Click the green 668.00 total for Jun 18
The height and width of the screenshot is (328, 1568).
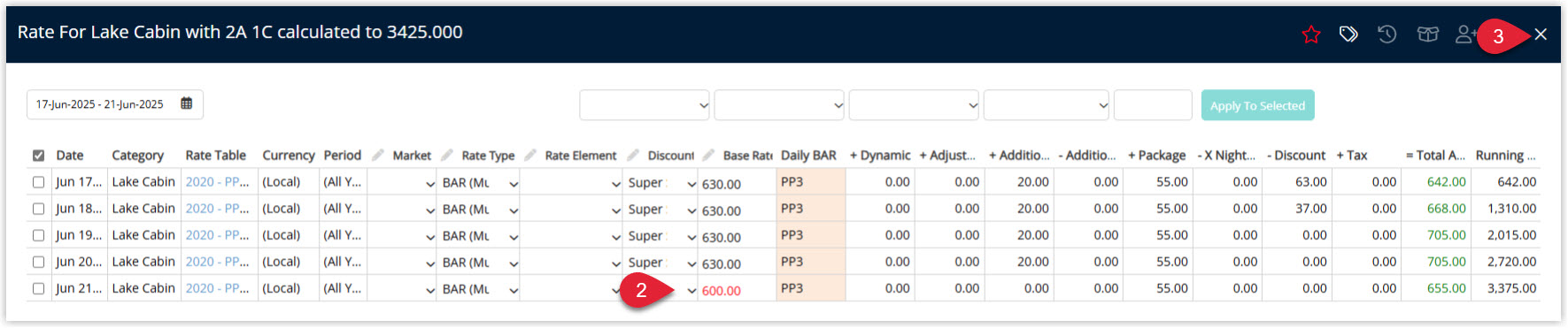[1447, 209]
